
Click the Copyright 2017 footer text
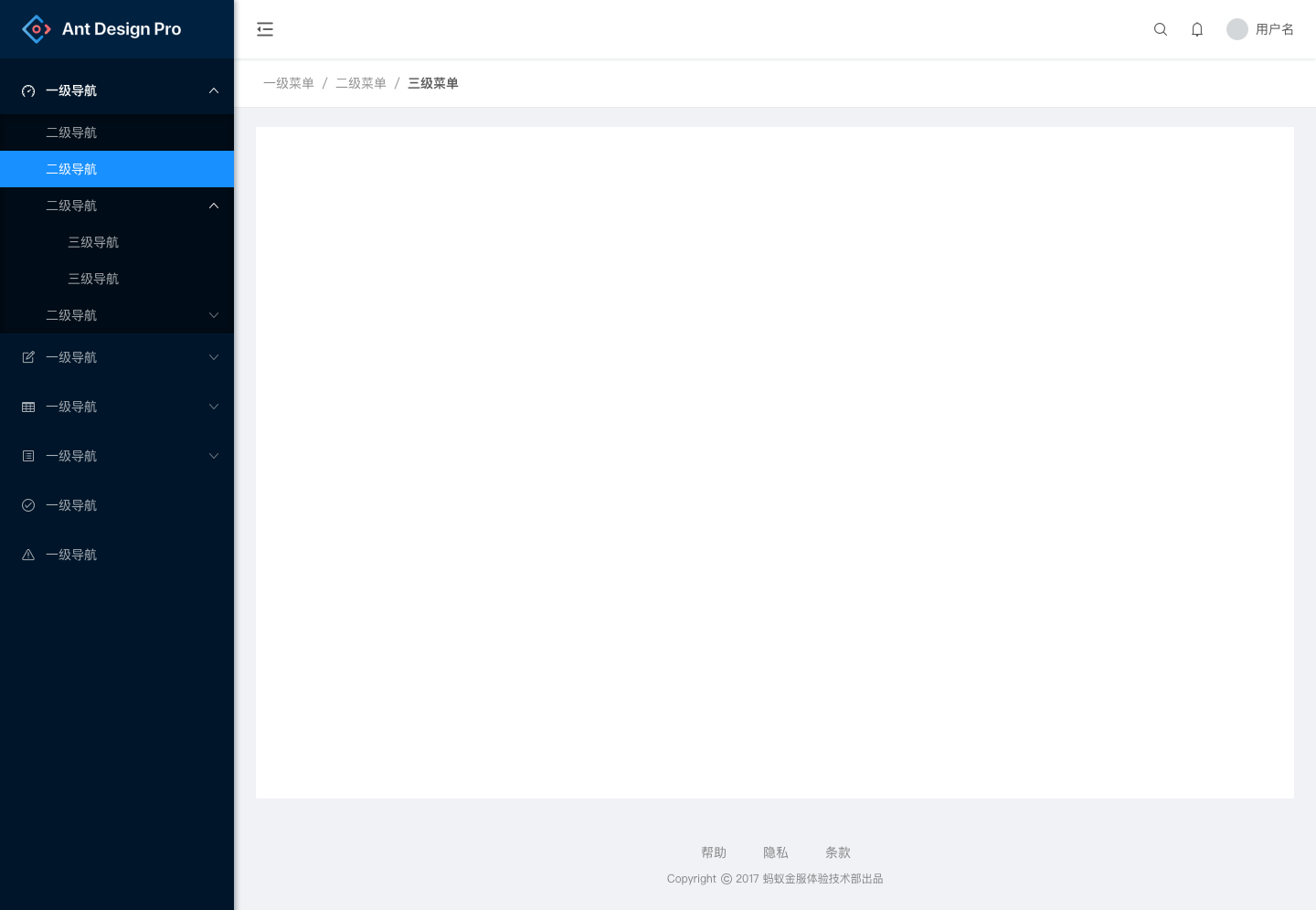pyautogui.click(x=775, y=879)
